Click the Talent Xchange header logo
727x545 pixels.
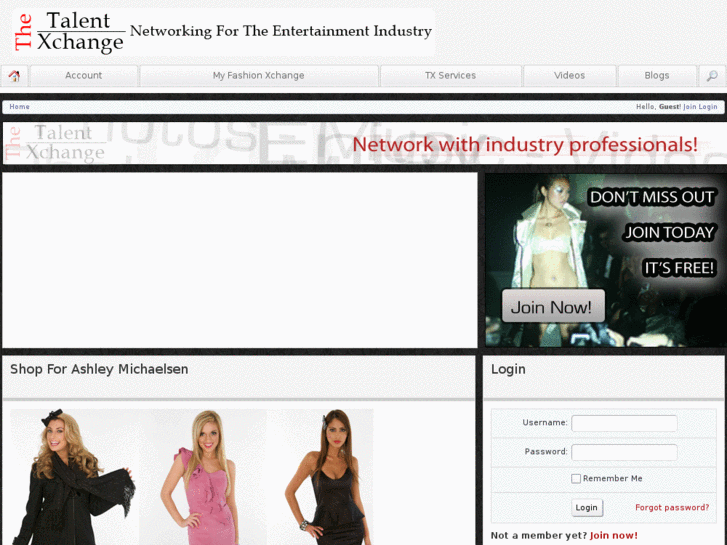click(x=223, y=32)
